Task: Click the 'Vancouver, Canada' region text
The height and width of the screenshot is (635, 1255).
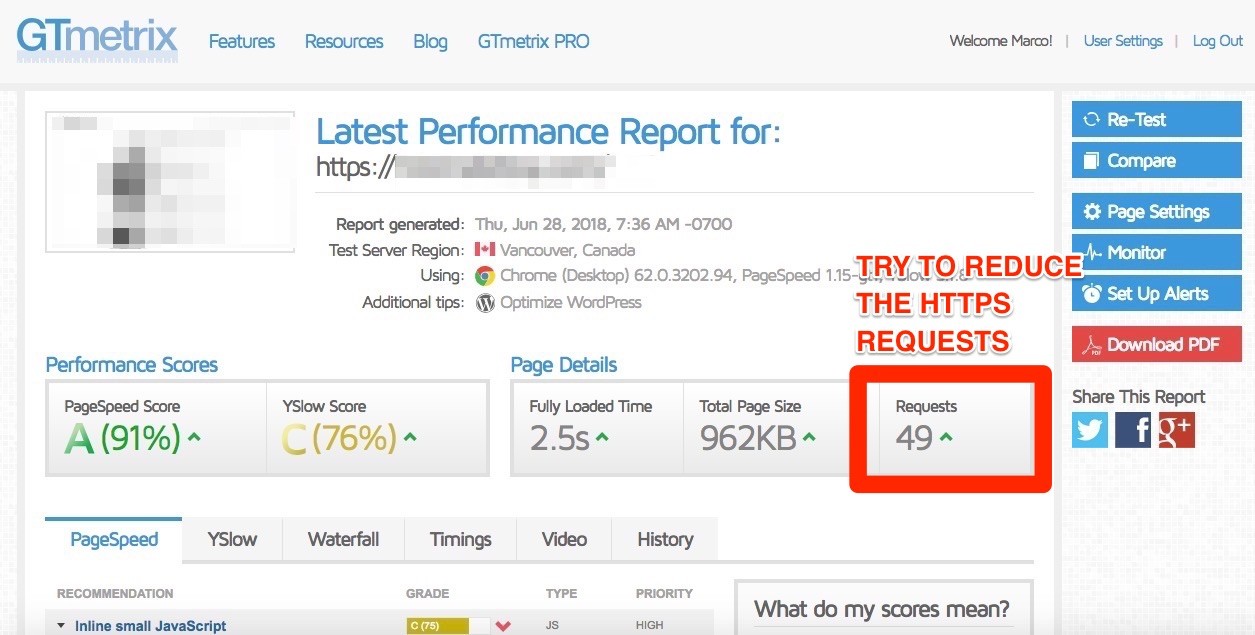Action: point(567,250)
